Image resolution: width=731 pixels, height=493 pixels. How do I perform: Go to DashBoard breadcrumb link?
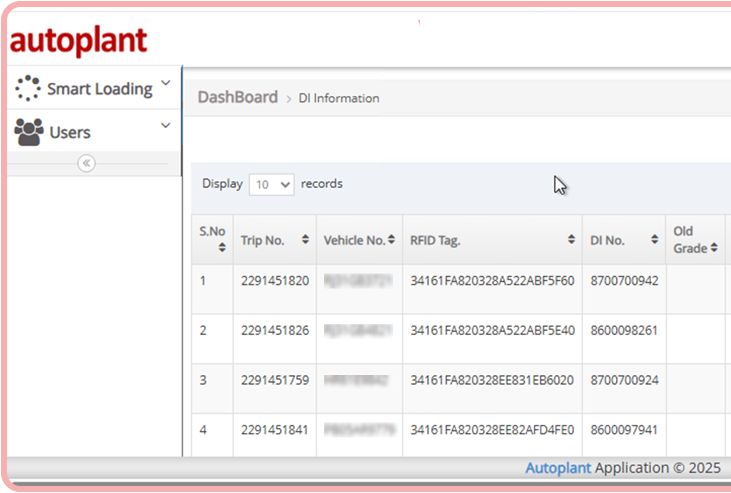(x=237, y=97)
